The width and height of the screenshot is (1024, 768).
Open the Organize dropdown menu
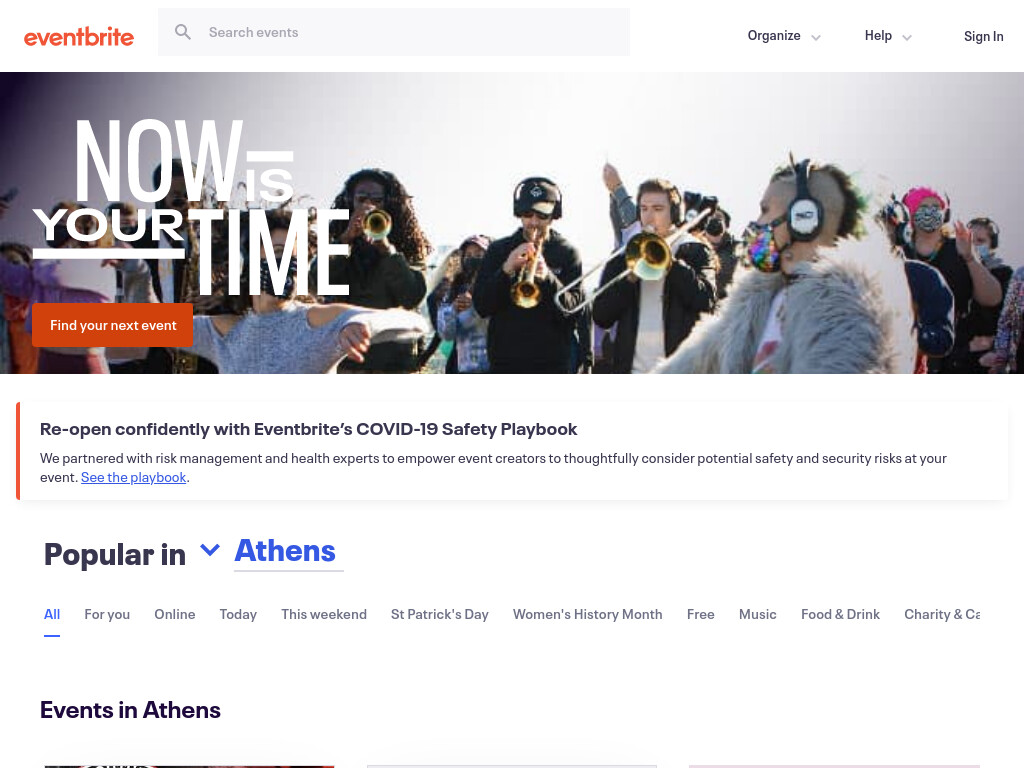(784, 36)
